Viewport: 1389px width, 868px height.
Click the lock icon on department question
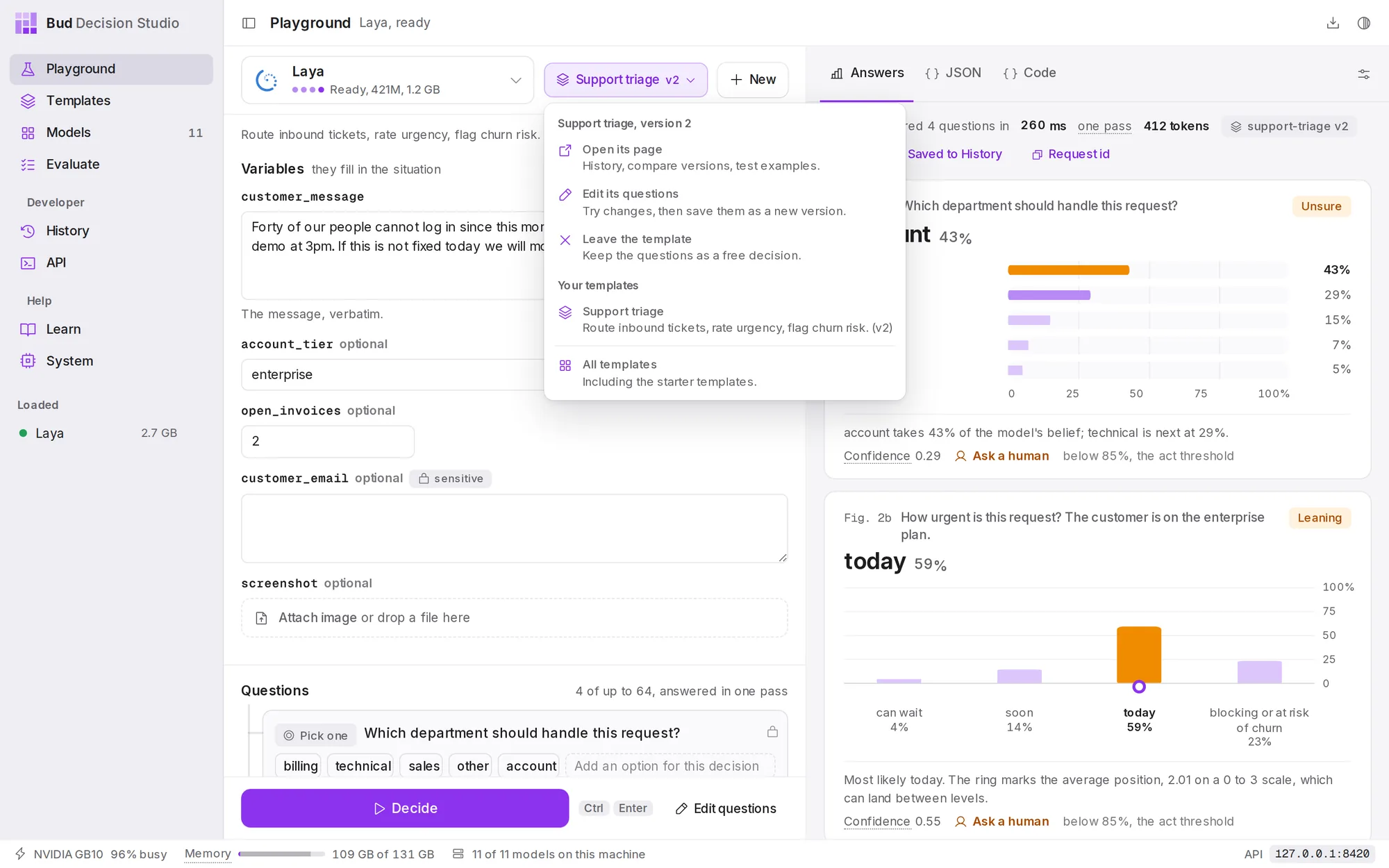772,732
